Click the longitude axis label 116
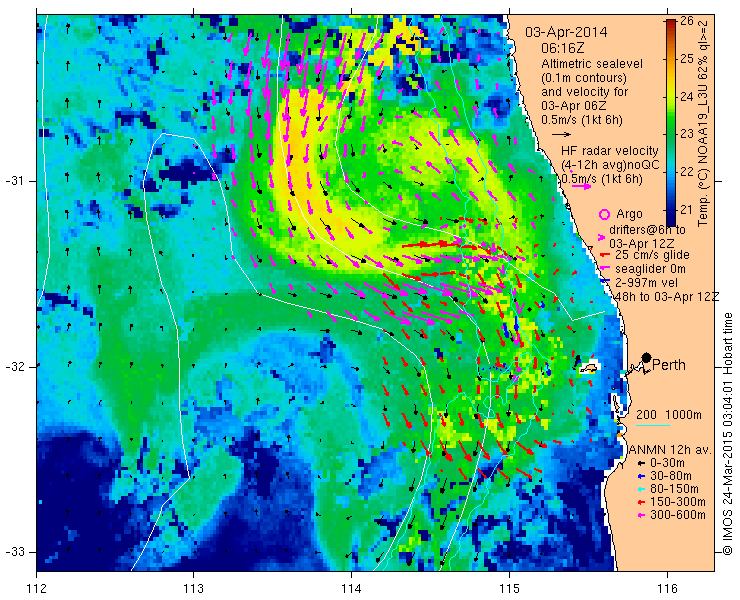 [667, 589]
